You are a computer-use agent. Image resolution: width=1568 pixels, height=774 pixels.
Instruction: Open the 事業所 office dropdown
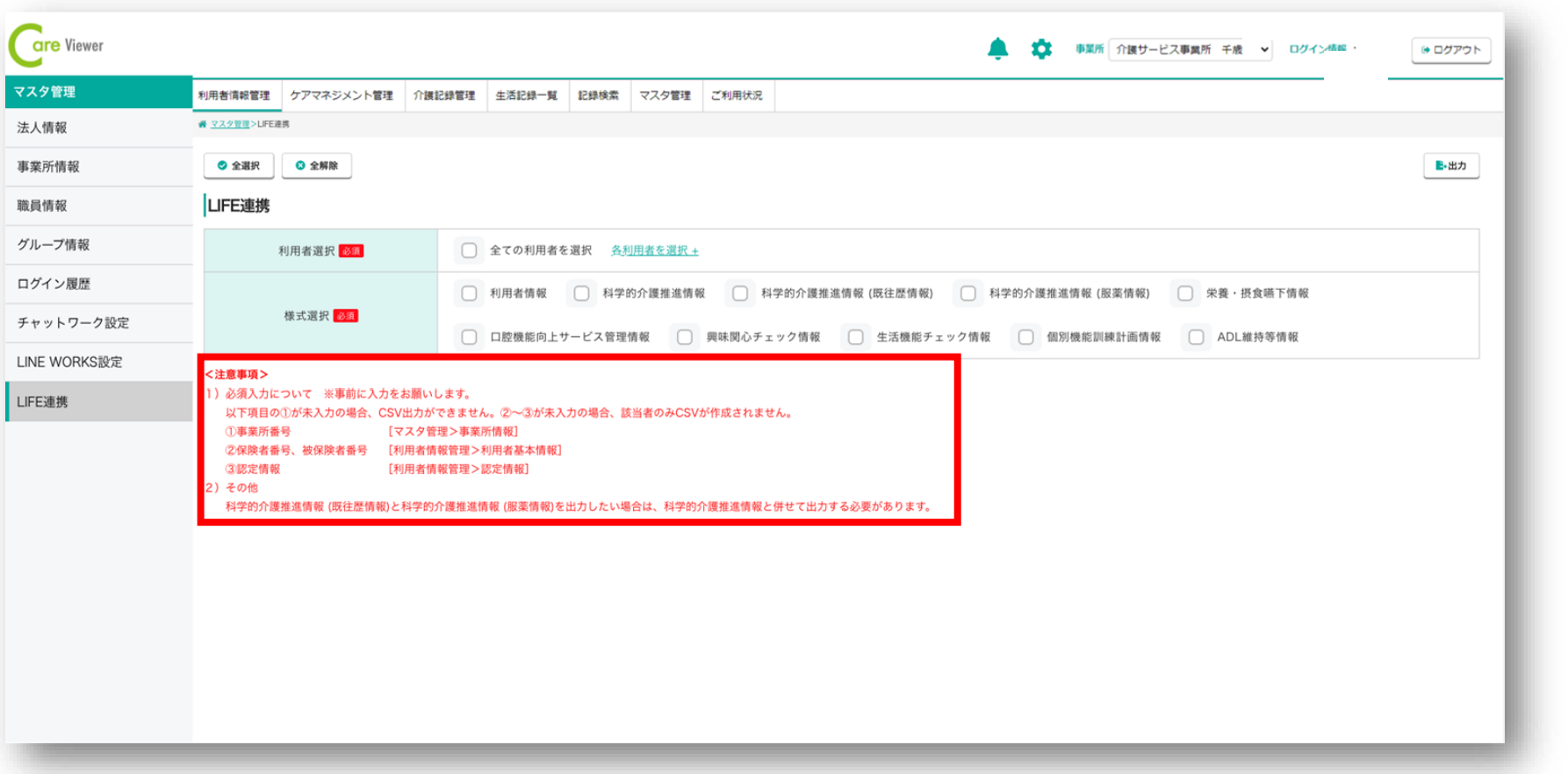pos(1190,50)
